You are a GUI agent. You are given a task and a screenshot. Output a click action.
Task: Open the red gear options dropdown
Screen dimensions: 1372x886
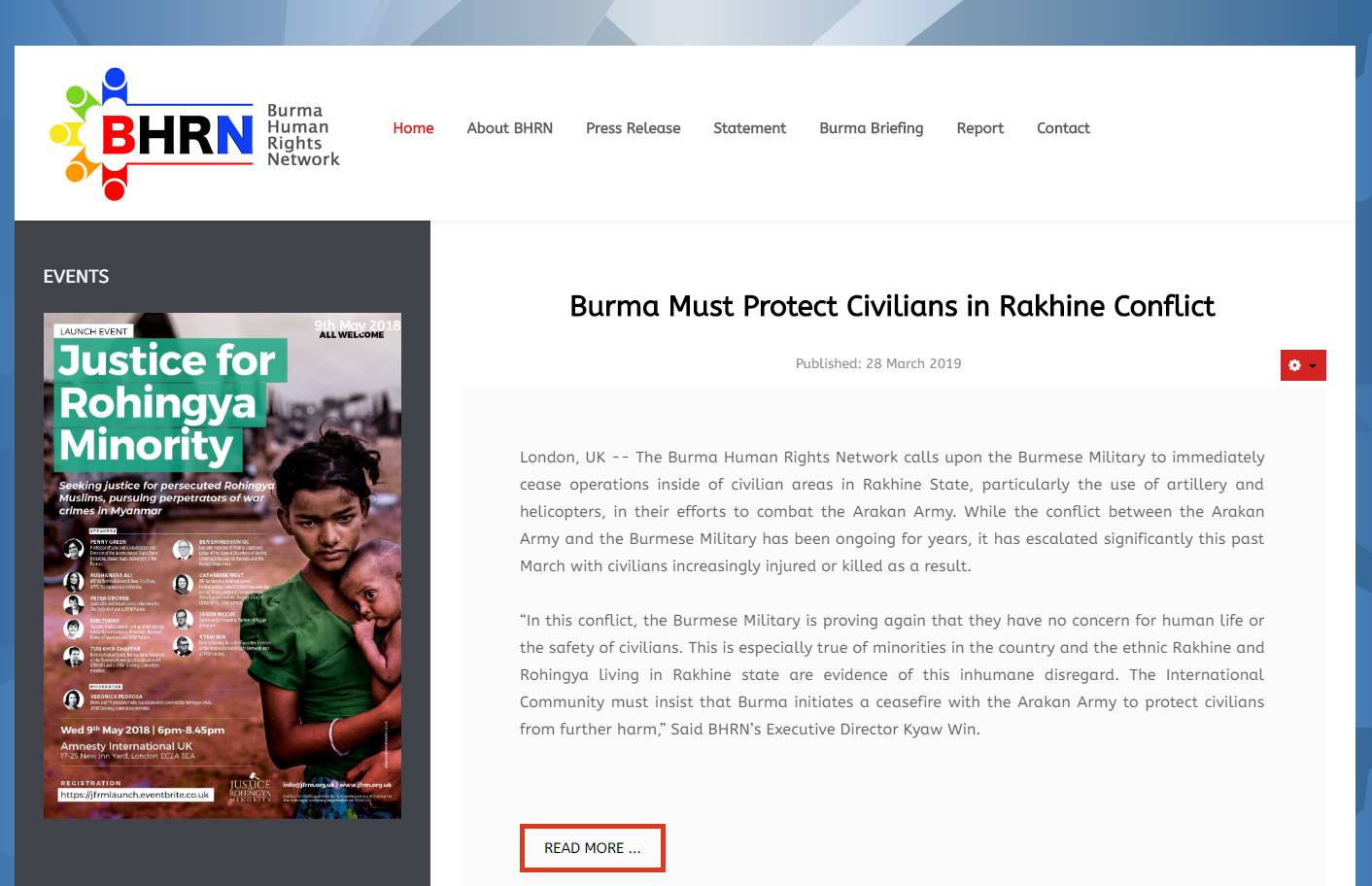pos(1303,365)
